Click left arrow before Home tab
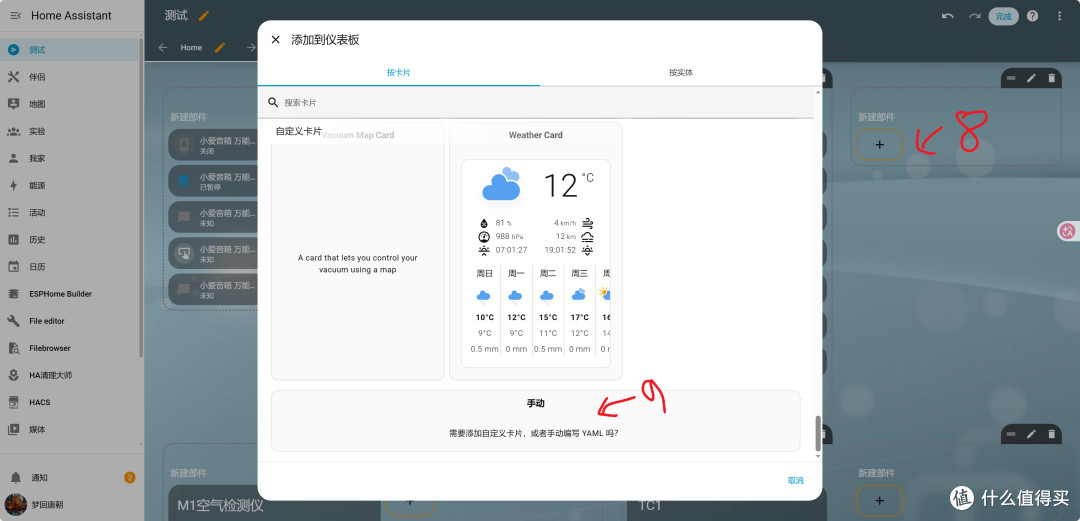This screenshot has height=521, width=1080. pos(163,48)
